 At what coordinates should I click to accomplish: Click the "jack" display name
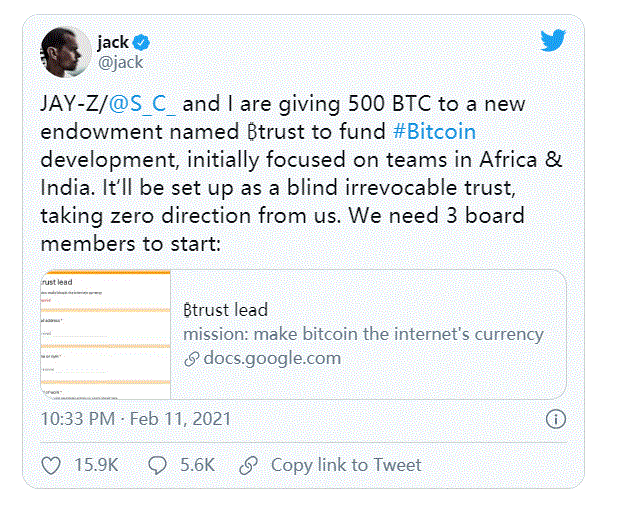pos(112,42)
